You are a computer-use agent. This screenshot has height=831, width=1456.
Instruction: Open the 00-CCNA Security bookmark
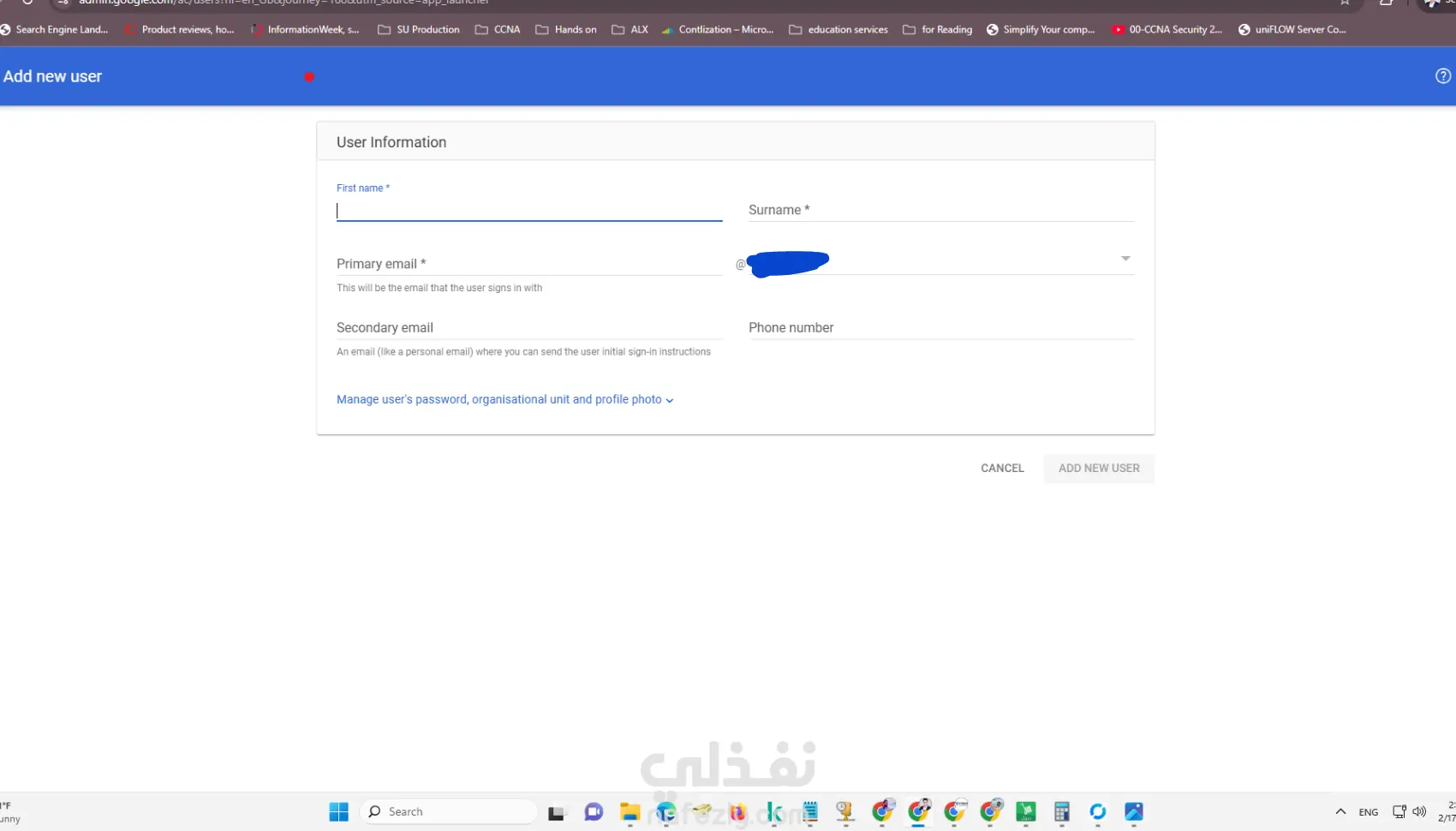point(1167,29)
